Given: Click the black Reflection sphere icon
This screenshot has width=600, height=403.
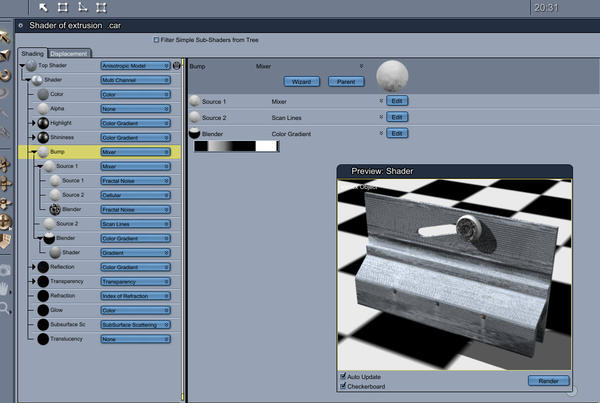Looking at the screenshot, I should point(43,267).
